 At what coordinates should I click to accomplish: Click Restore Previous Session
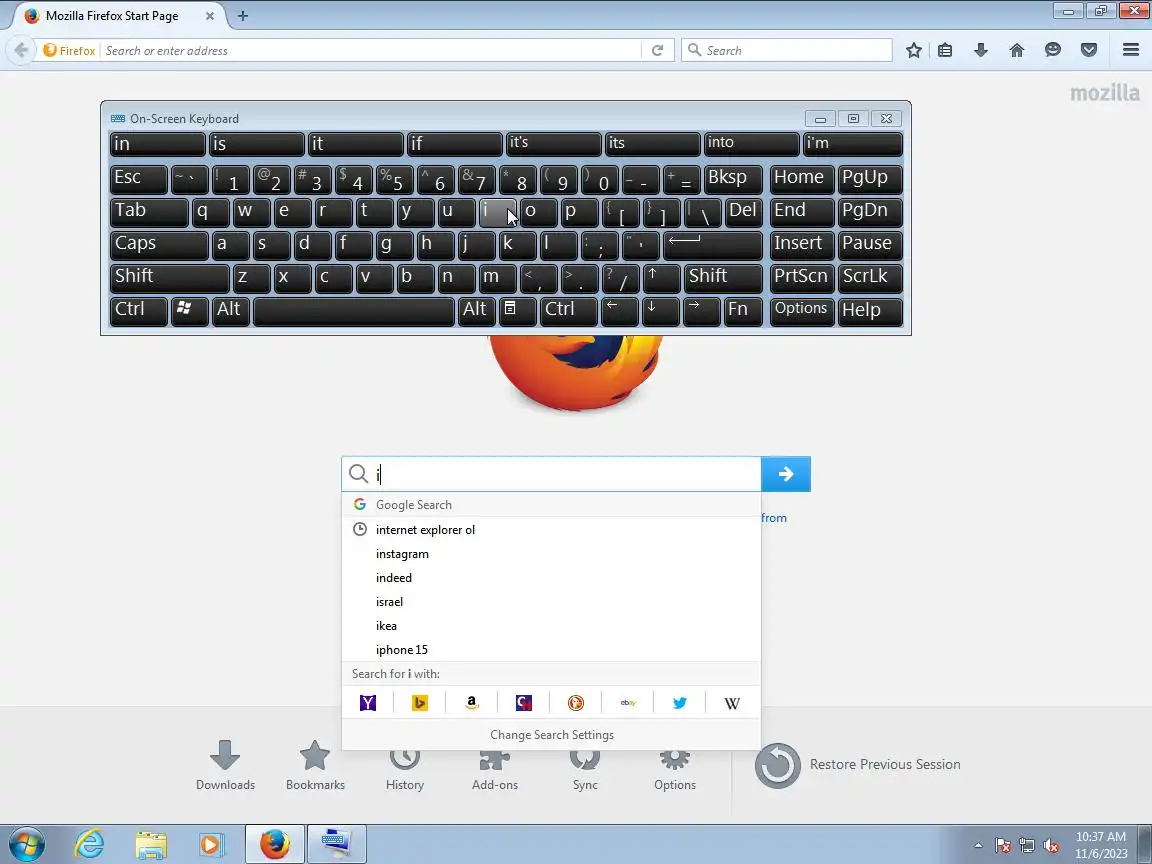click(857, 765)
